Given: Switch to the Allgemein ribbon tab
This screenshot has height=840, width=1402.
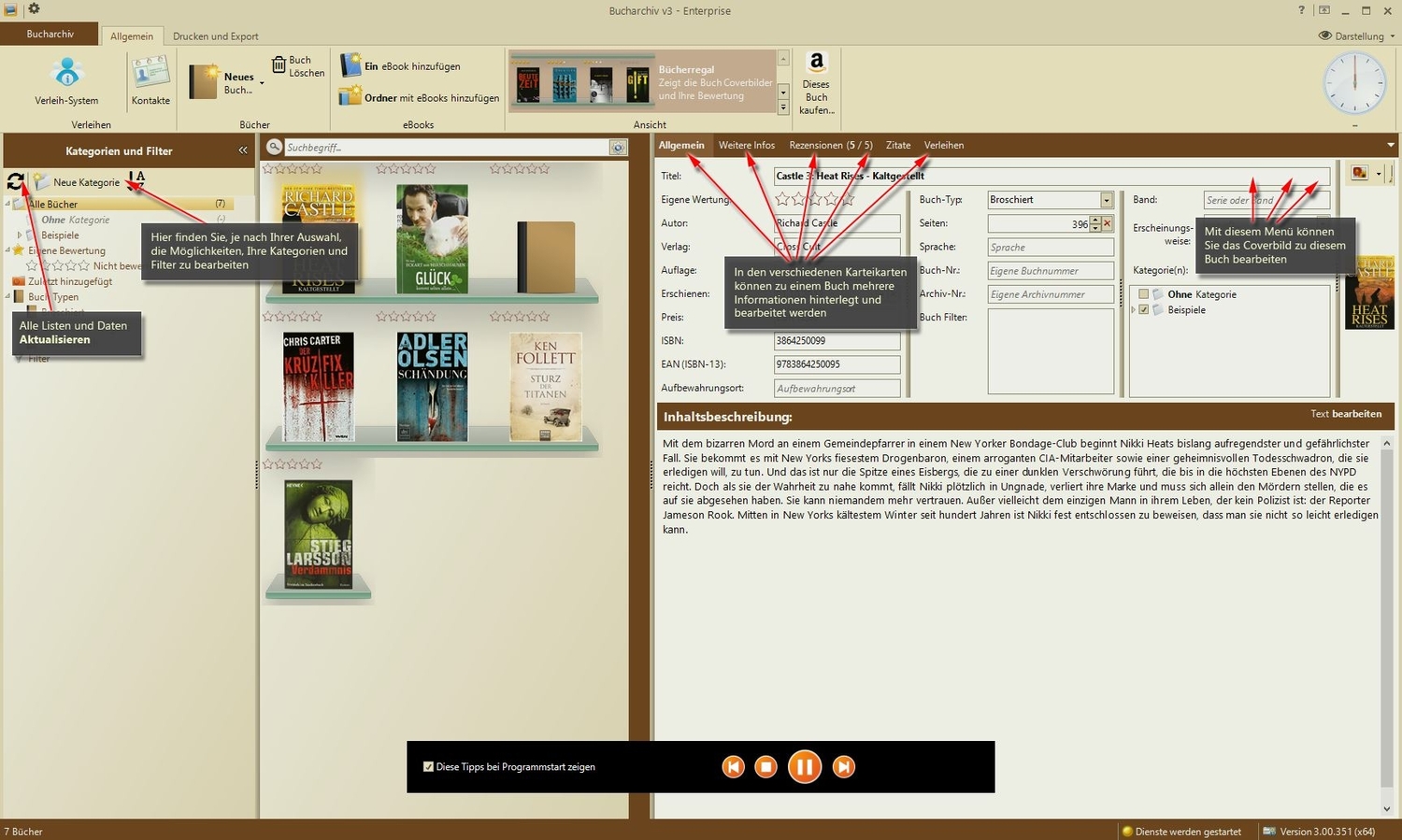Looking at the screenshot, I should tap(132, 36).
